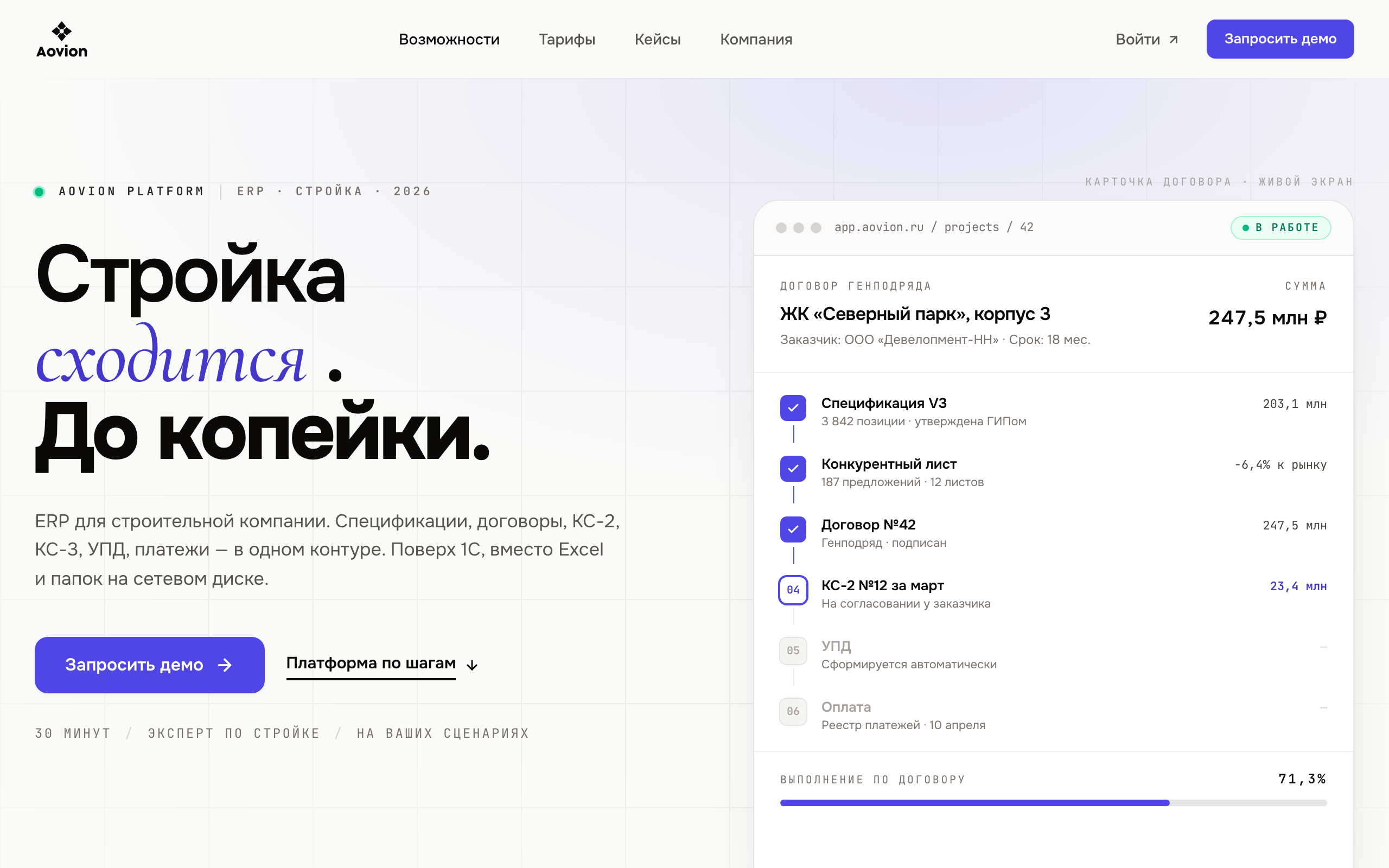Click the ЖК «Северный парк», корпус 3 title

915,314
